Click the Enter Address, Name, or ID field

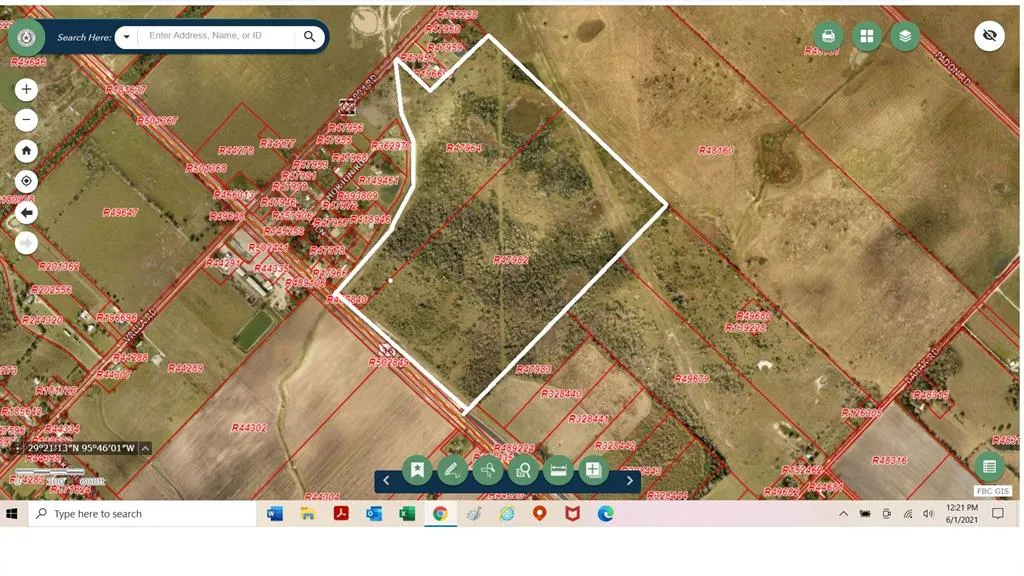click(218, 36)
